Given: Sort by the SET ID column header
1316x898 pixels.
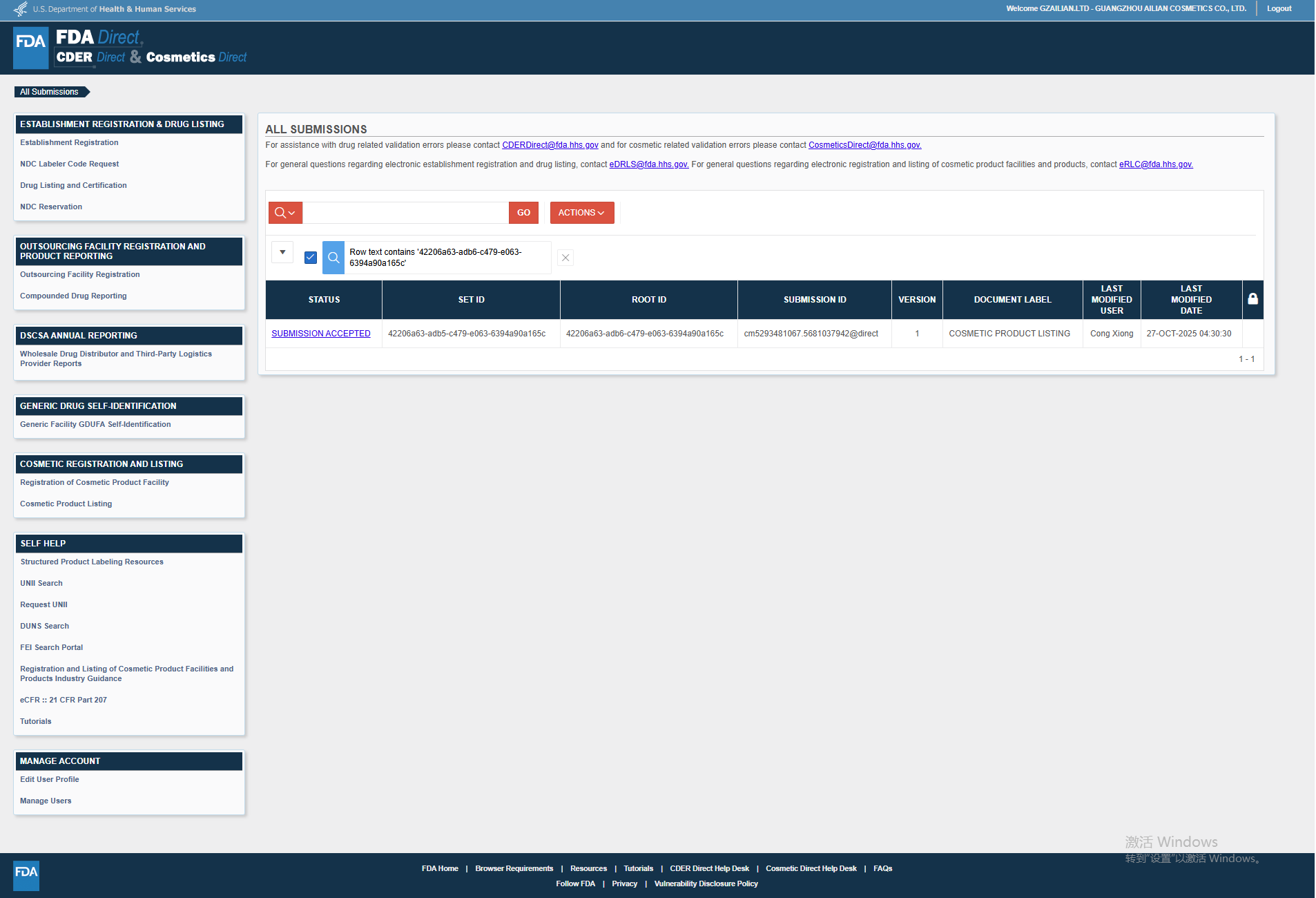Looking at the screenshot, I should pos(471,300).
